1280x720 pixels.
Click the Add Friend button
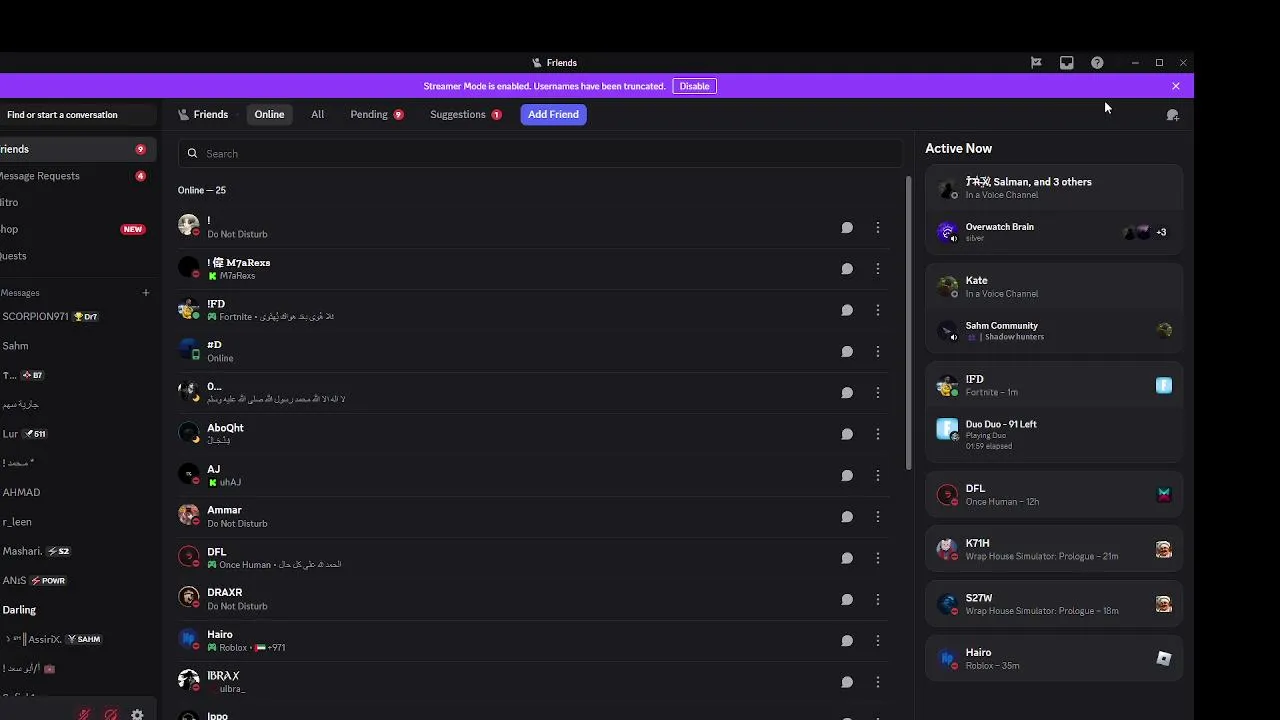(x=553, y=114)
